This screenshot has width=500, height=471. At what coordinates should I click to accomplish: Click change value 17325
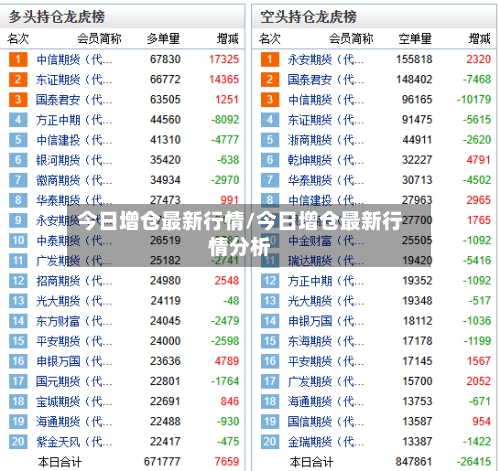click(x=224, y=60)
